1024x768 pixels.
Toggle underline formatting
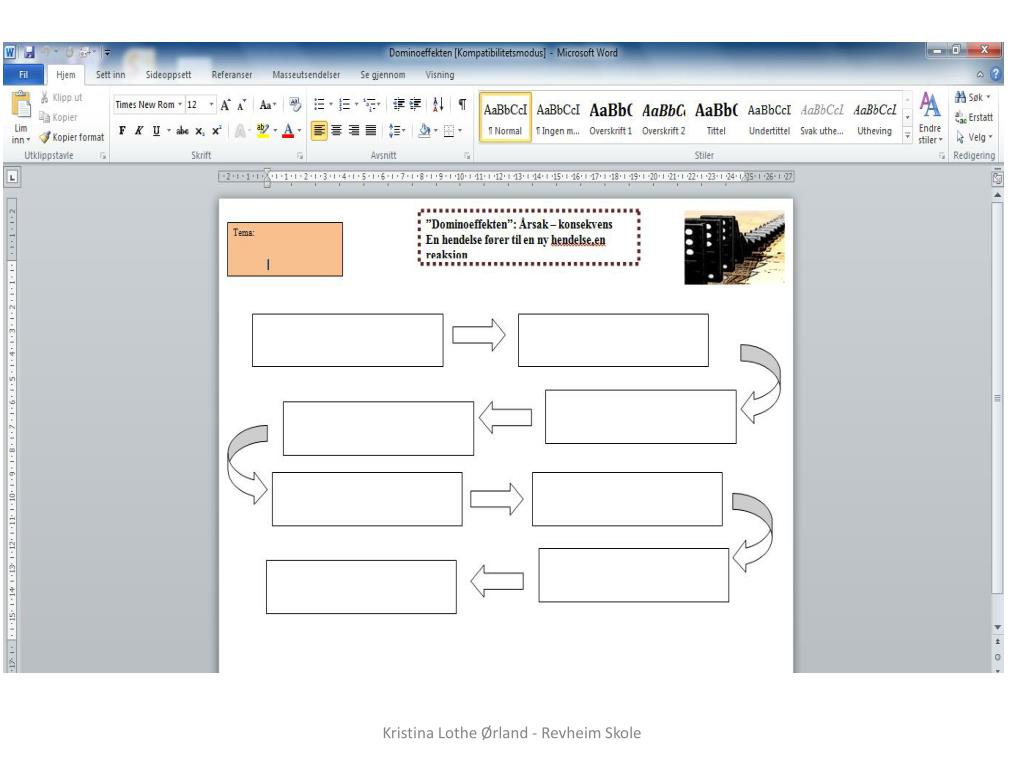tap(156, 130)
